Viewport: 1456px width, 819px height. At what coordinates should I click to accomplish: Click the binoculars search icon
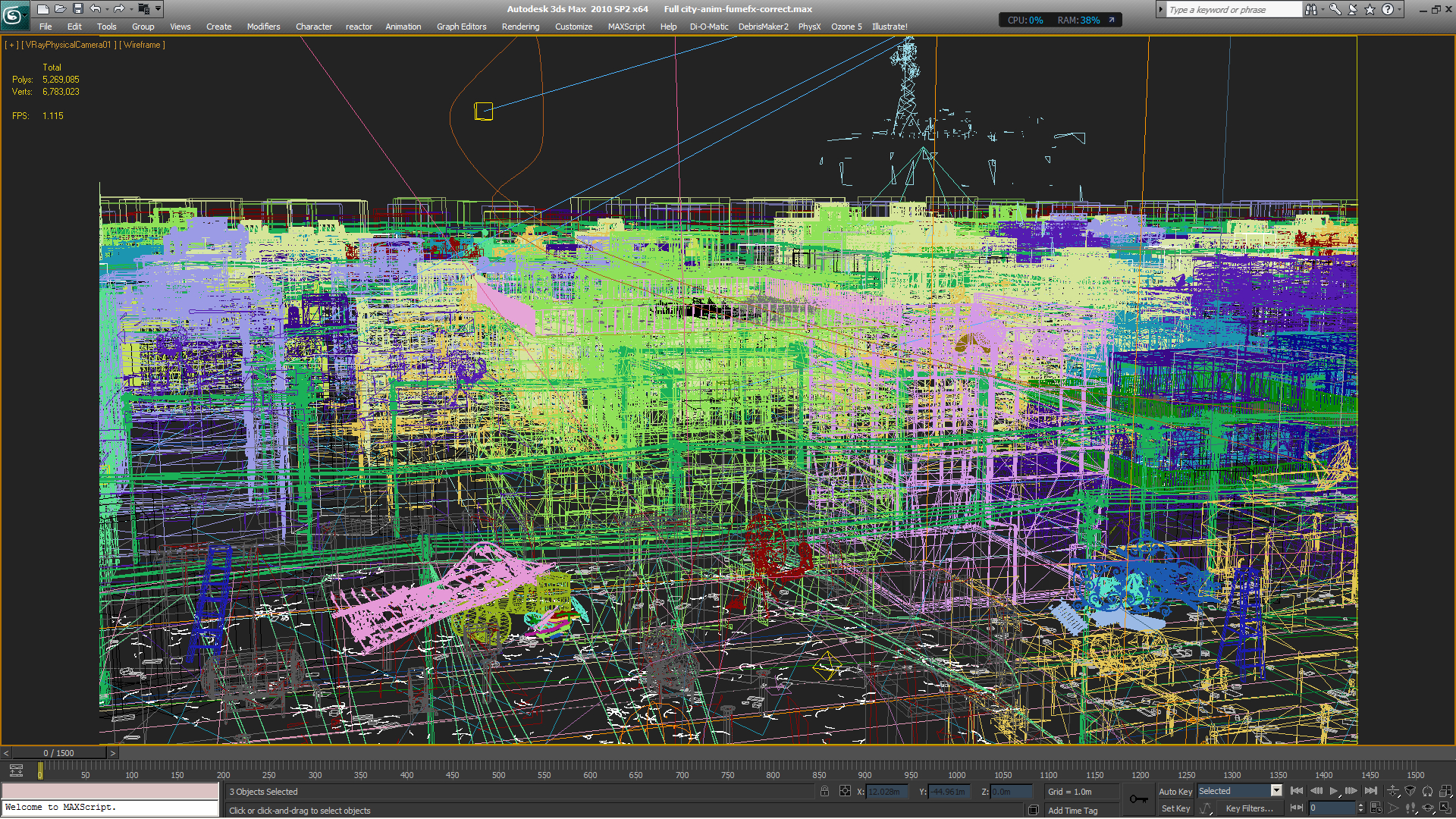(1310, 9)
